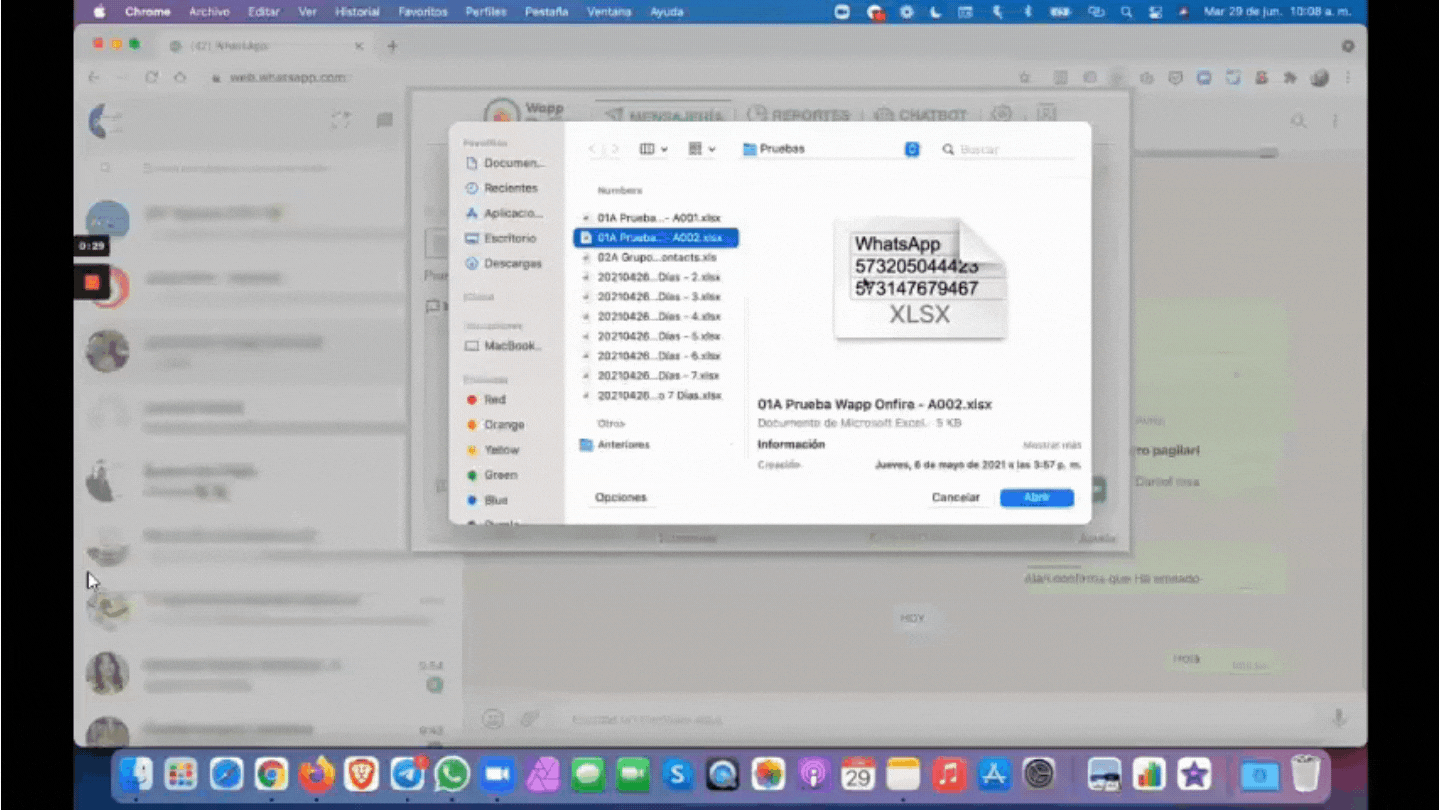Select file 01A Prueba...- A002.xlsx
Viewport: 1440px width, 810px height.
[x=656, y=238]
